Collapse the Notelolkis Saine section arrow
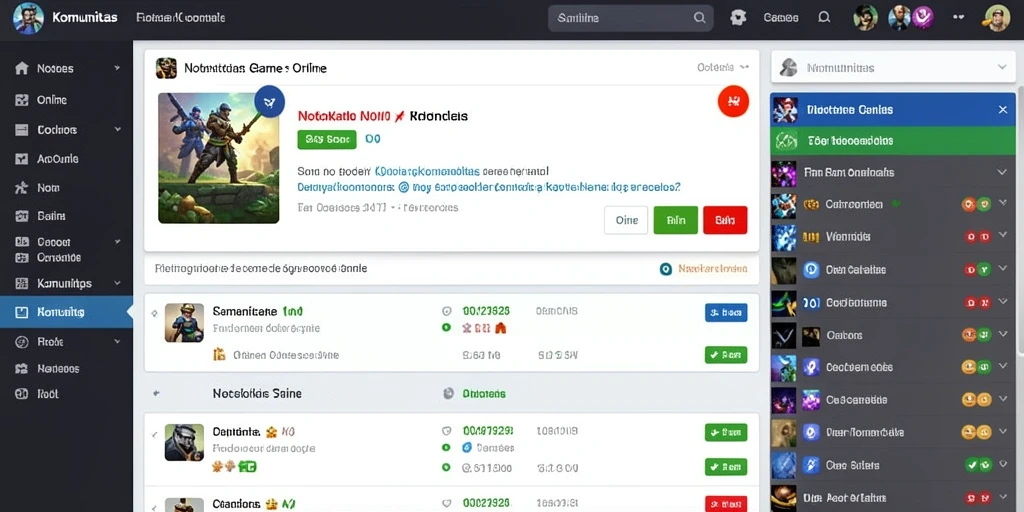1024x512 pixels. pos(155,394)
